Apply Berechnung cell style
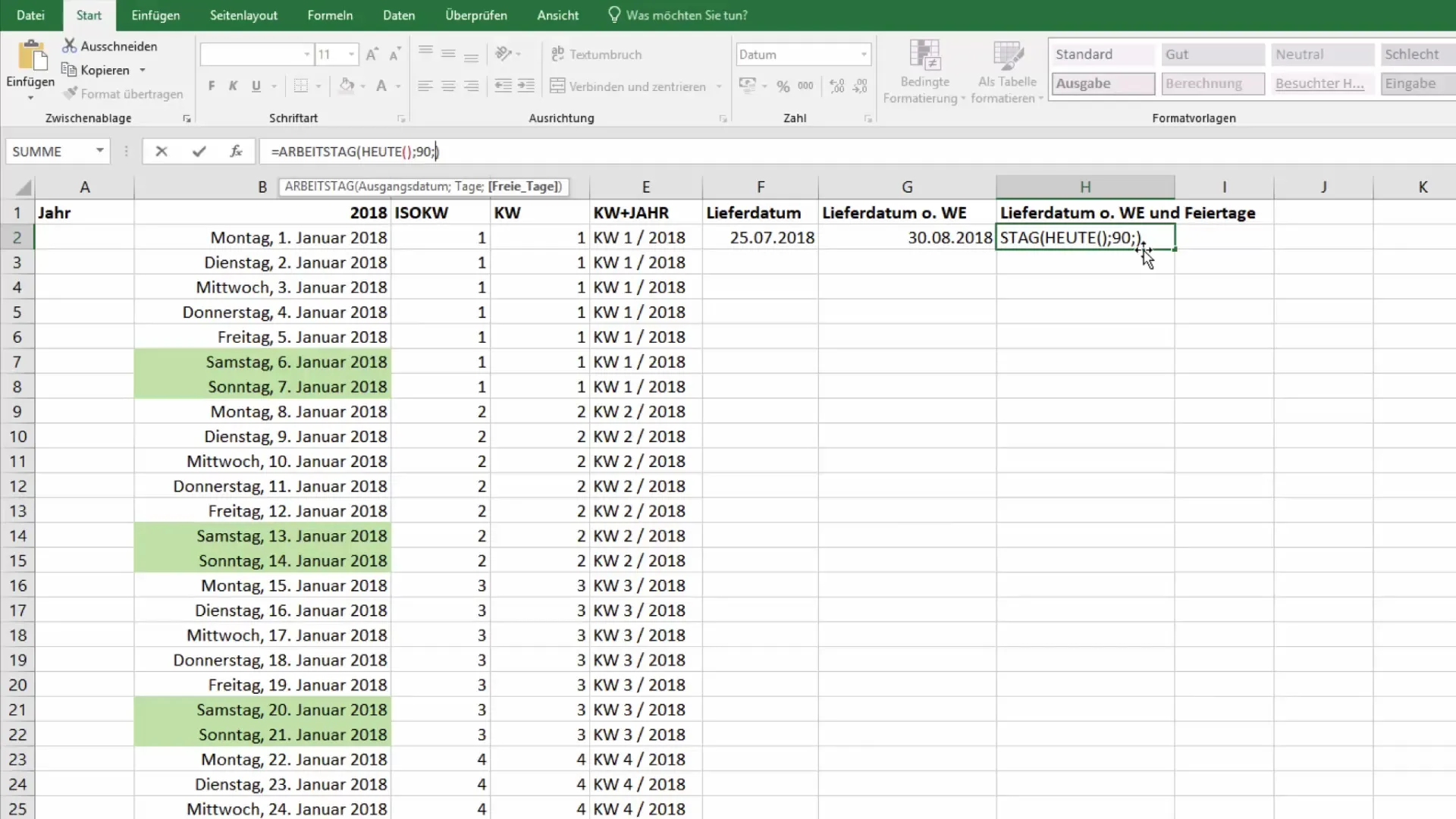Image resolution: width=1456 pixels, height=819 pixels. (1213, 83)
